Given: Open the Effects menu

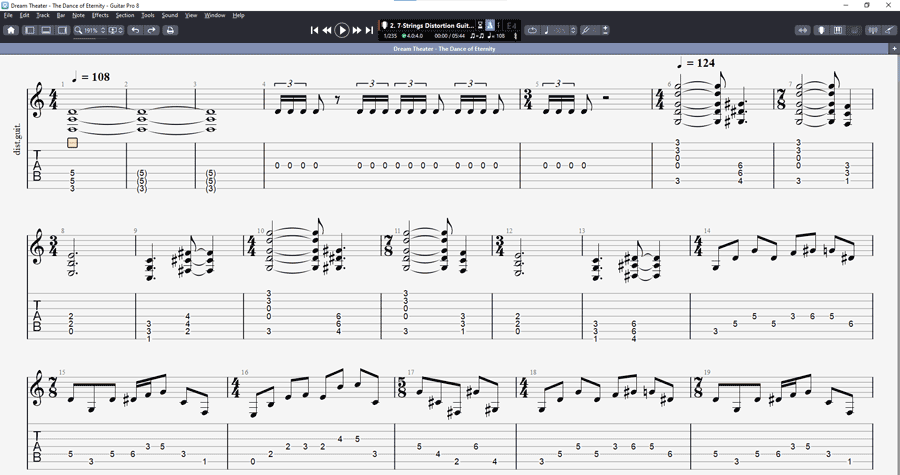Looking at the screenshot, I should (100, 15).
